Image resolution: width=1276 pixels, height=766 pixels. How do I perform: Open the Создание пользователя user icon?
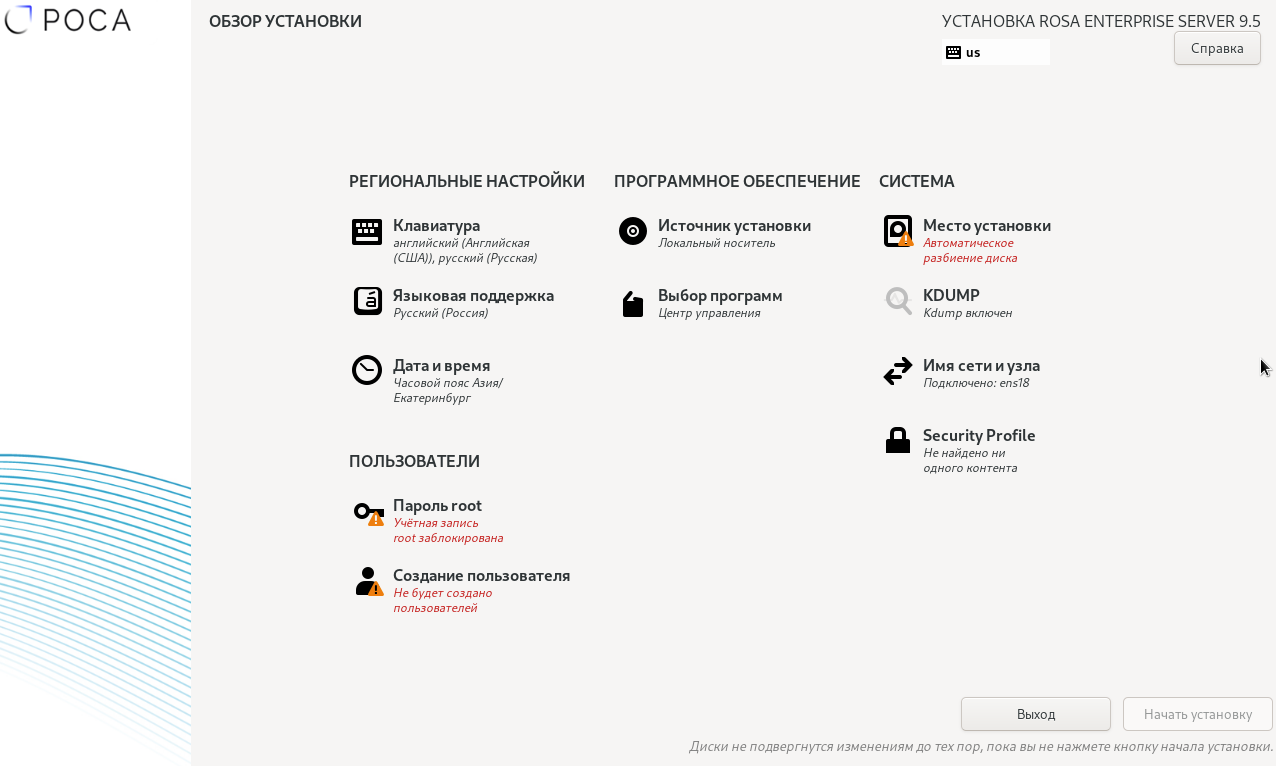click(x=368, y=582)
